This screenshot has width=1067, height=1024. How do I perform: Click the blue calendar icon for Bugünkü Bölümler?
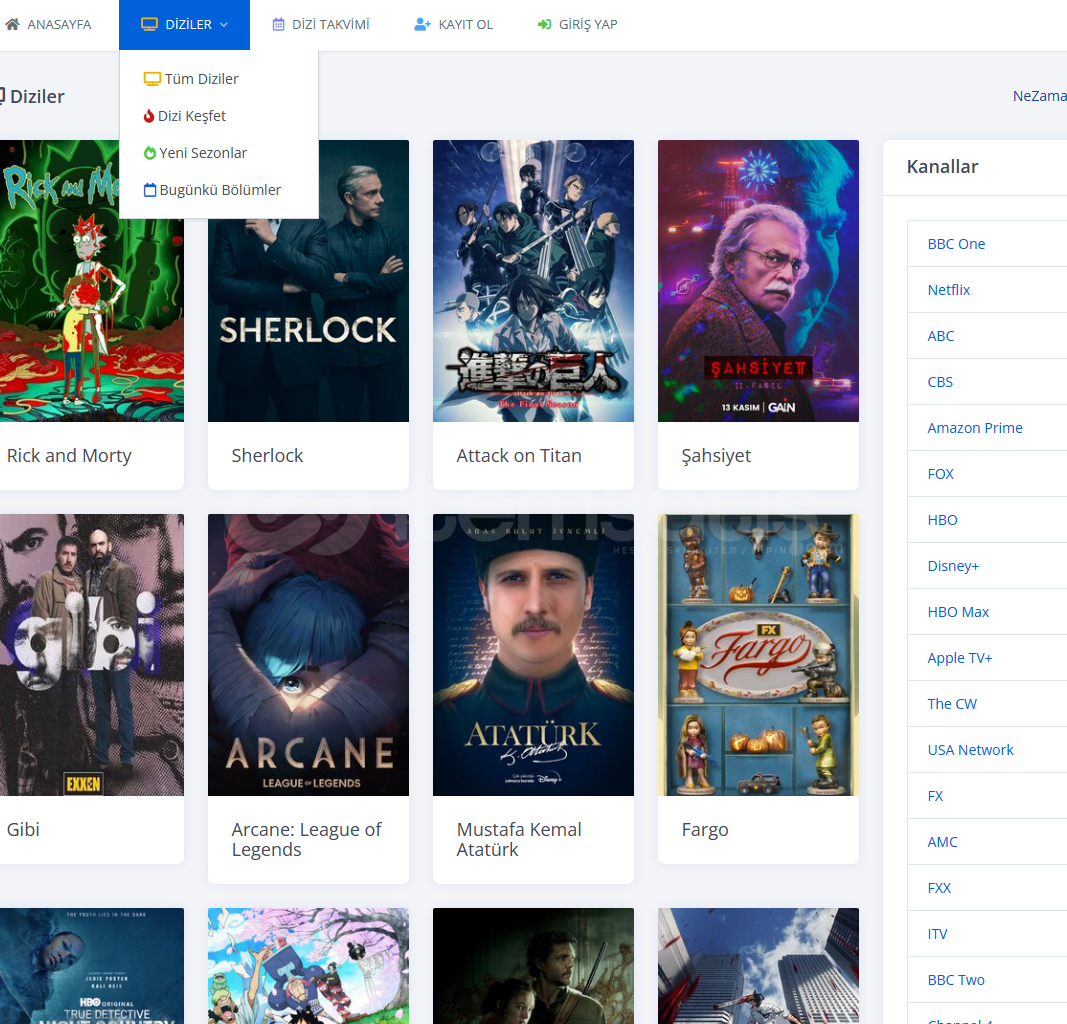click(x=150, y=190)
